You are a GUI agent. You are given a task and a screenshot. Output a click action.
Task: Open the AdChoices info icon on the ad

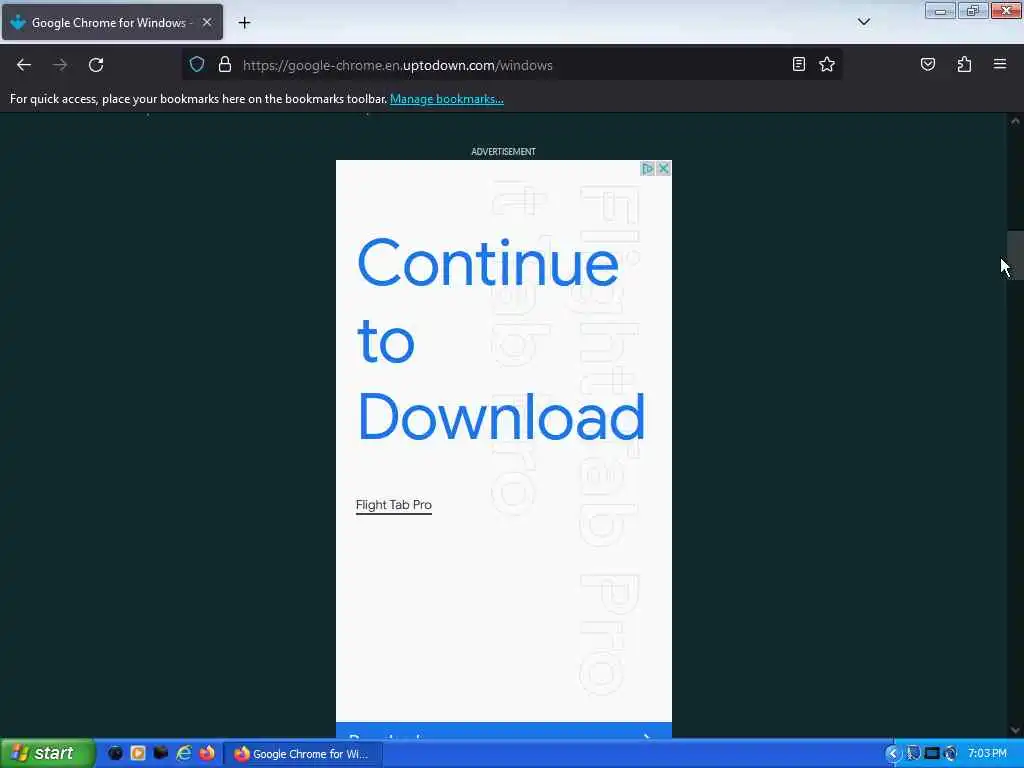[647, 168]
